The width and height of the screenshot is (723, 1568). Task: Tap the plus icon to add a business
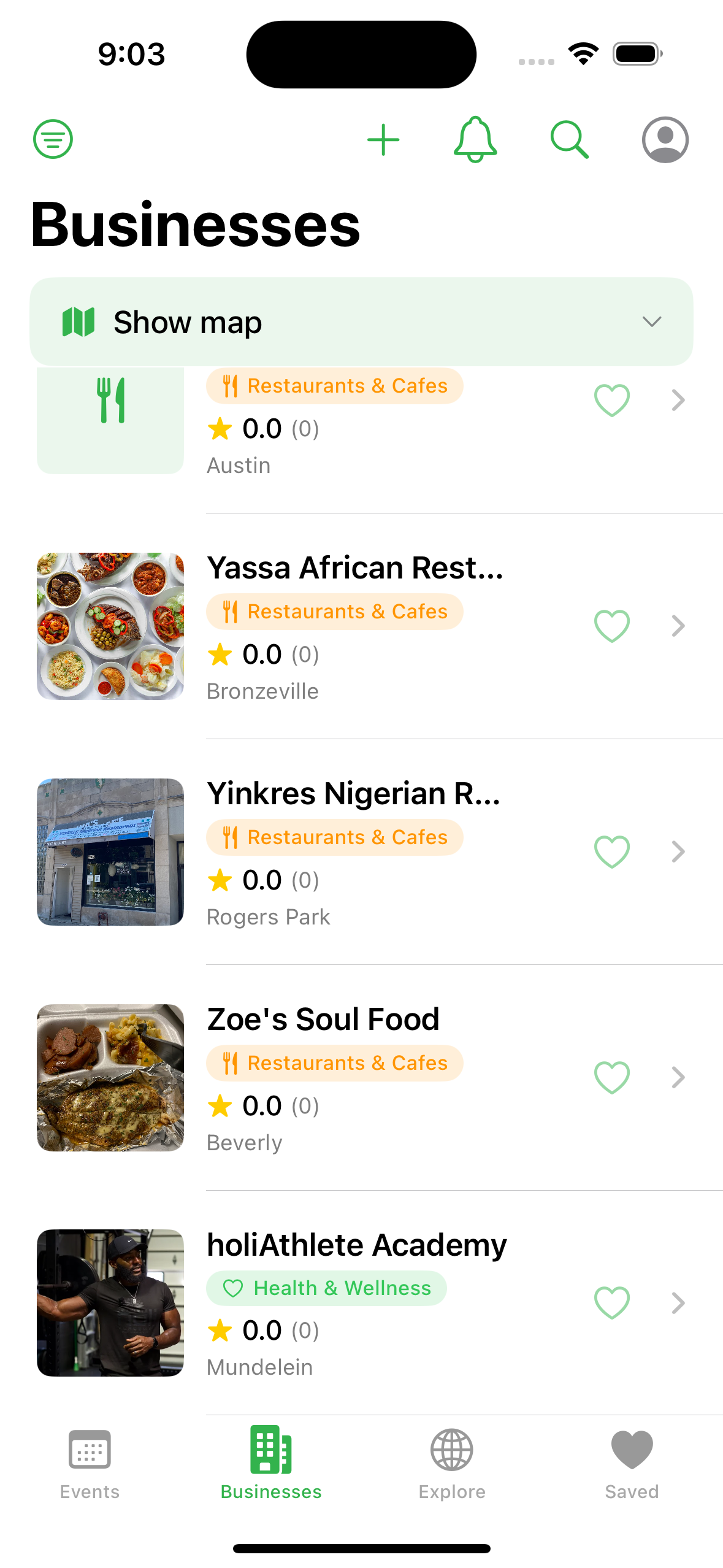pos(383,140)
